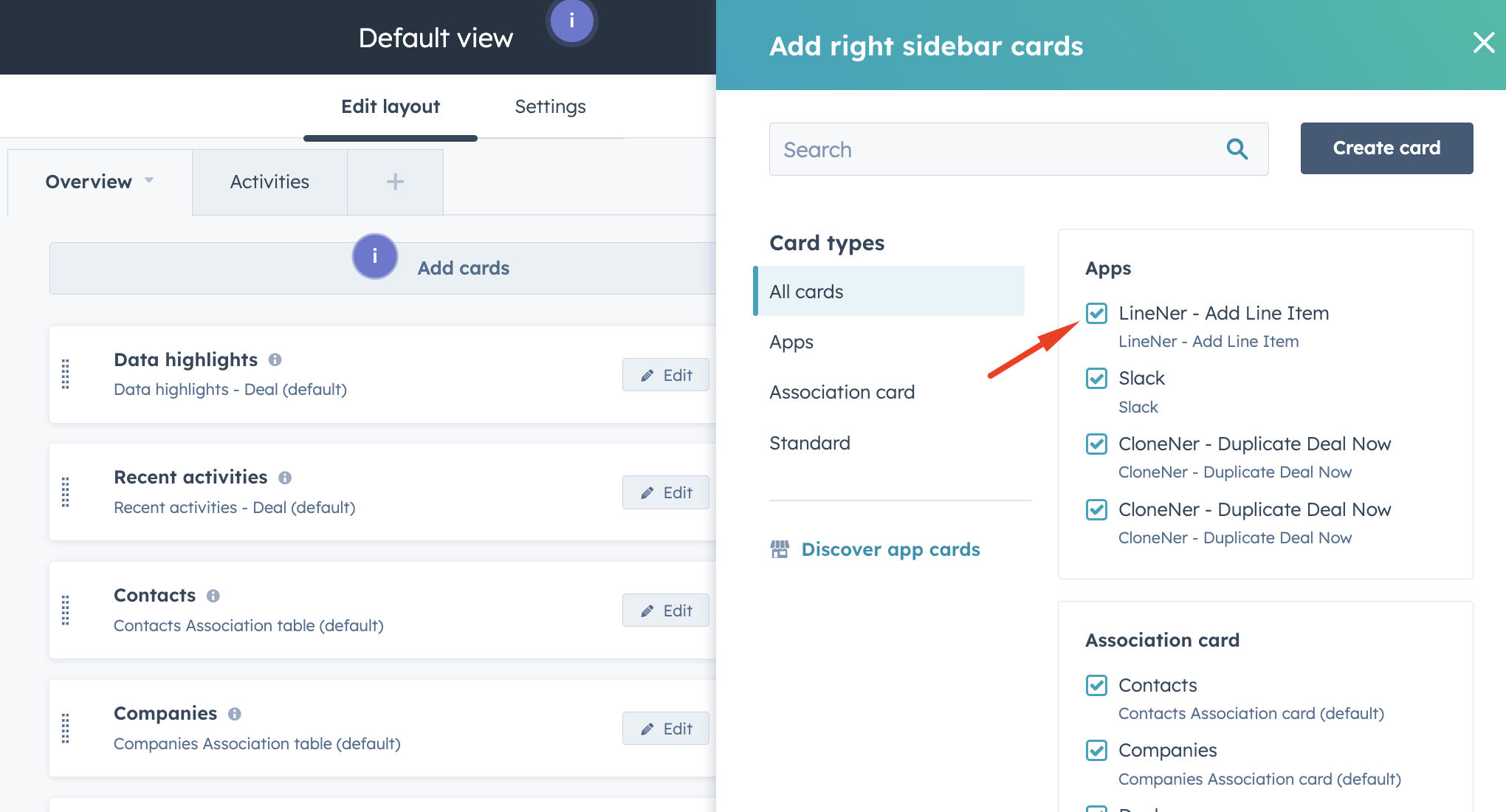Open the Activities tab

(269, 182)
